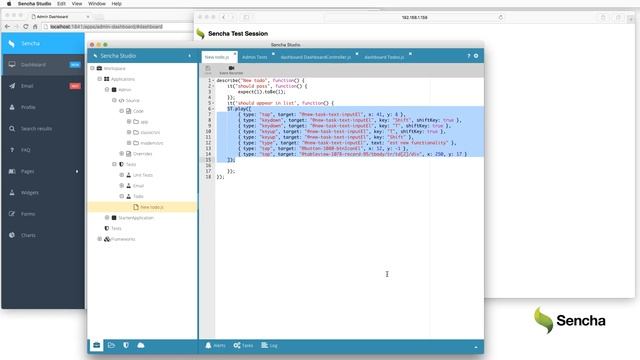Image resolution: width=640 pixels, height=360 pixels.
Task: Click back arrow in Chrome toolbar
Action: point(7,27)
